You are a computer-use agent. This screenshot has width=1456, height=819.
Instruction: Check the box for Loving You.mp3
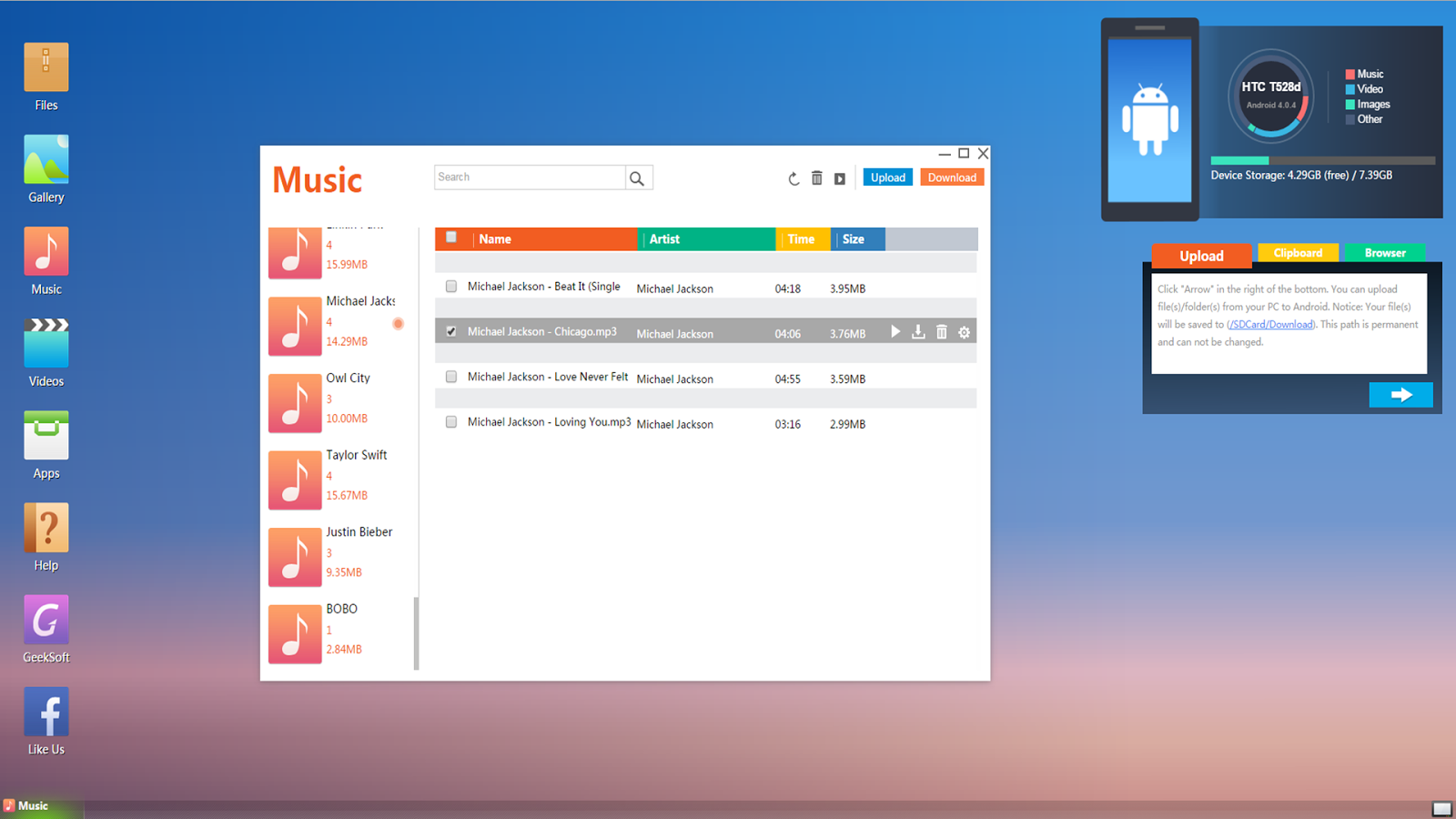click(x=451, y=422)
